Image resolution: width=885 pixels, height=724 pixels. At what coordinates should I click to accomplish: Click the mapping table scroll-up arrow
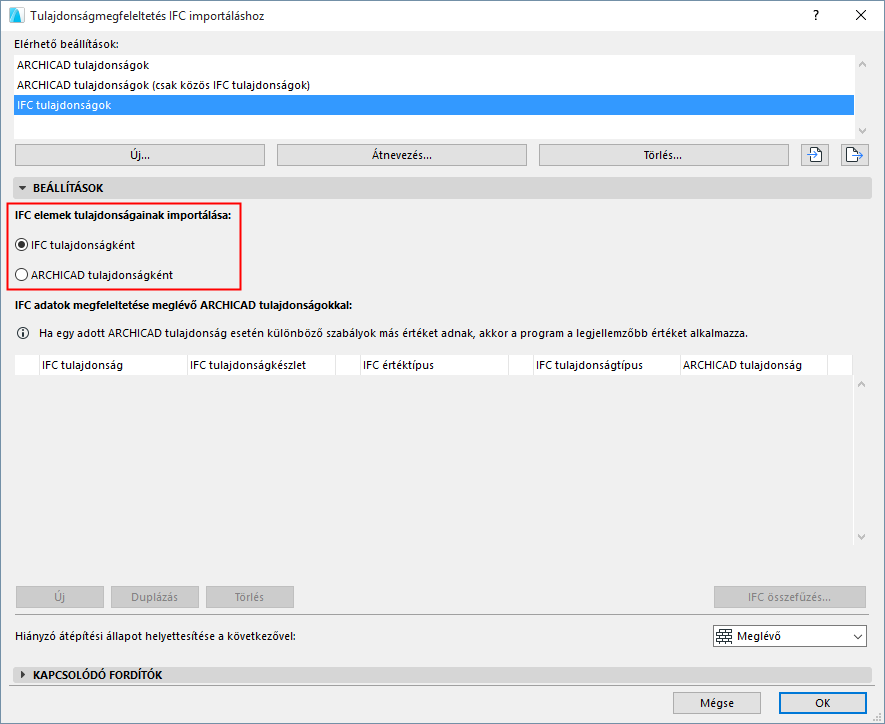(x=861, y=384)
